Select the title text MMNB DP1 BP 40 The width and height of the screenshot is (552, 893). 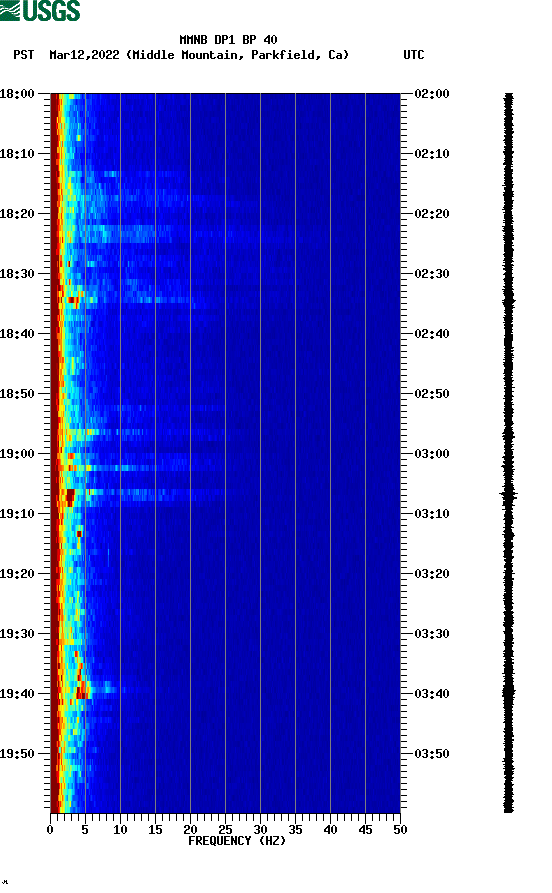pyautogui.click(x=228, y=40)
